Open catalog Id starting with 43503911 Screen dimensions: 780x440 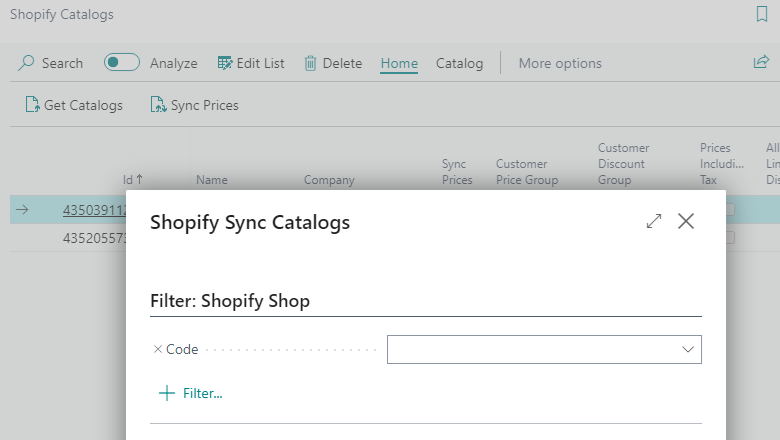point(94,210)
